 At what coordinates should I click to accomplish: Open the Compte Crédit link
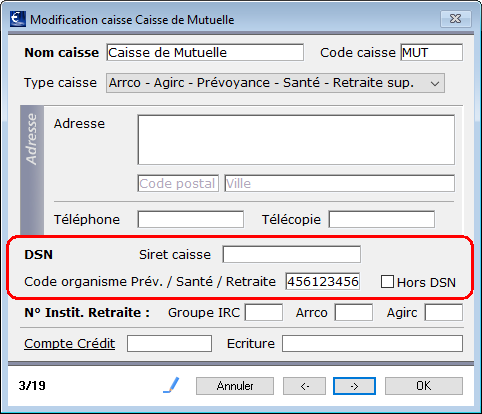pos(69,344)
